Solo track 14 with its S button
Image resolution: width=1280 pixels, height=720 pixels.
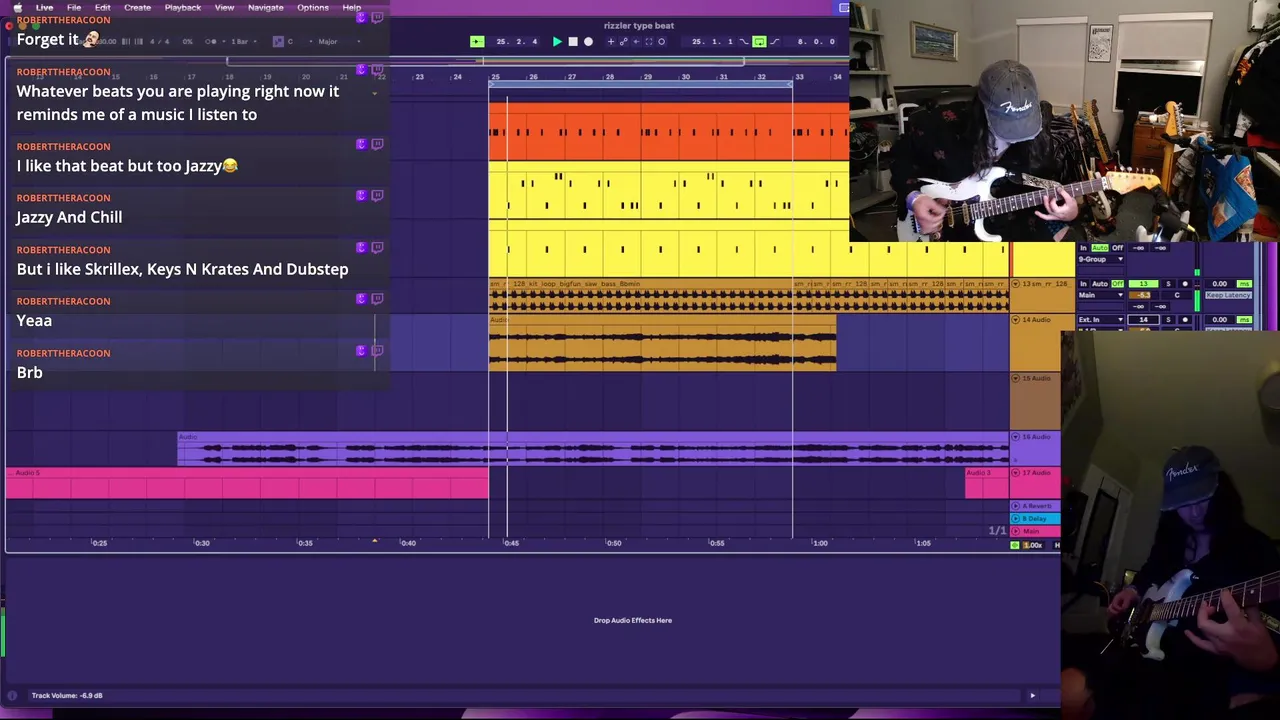[x=1168, y=320]
